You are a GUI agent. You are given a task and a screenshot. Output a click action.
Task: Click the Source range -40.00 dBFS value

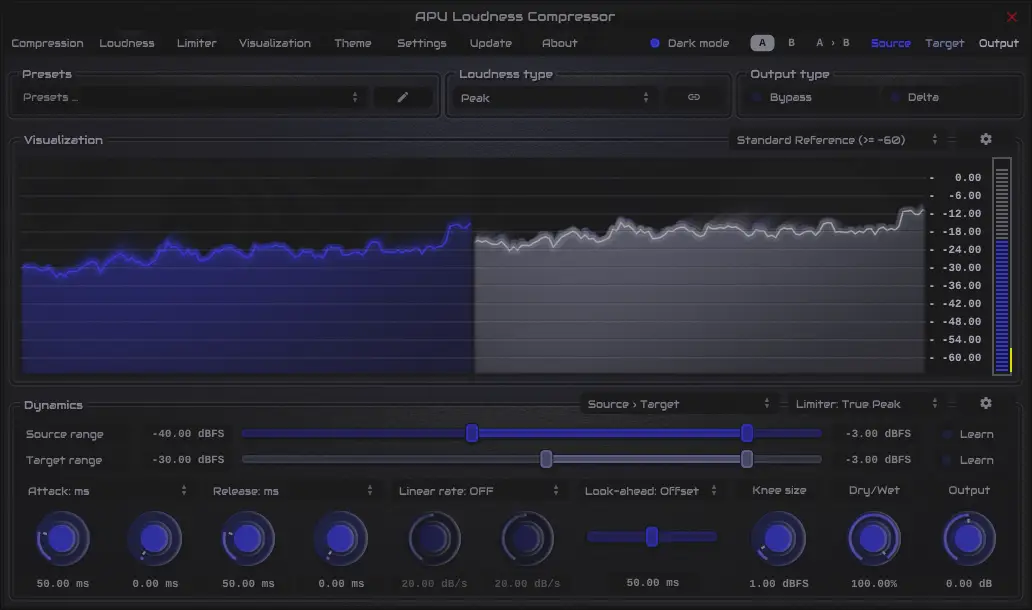188,434
